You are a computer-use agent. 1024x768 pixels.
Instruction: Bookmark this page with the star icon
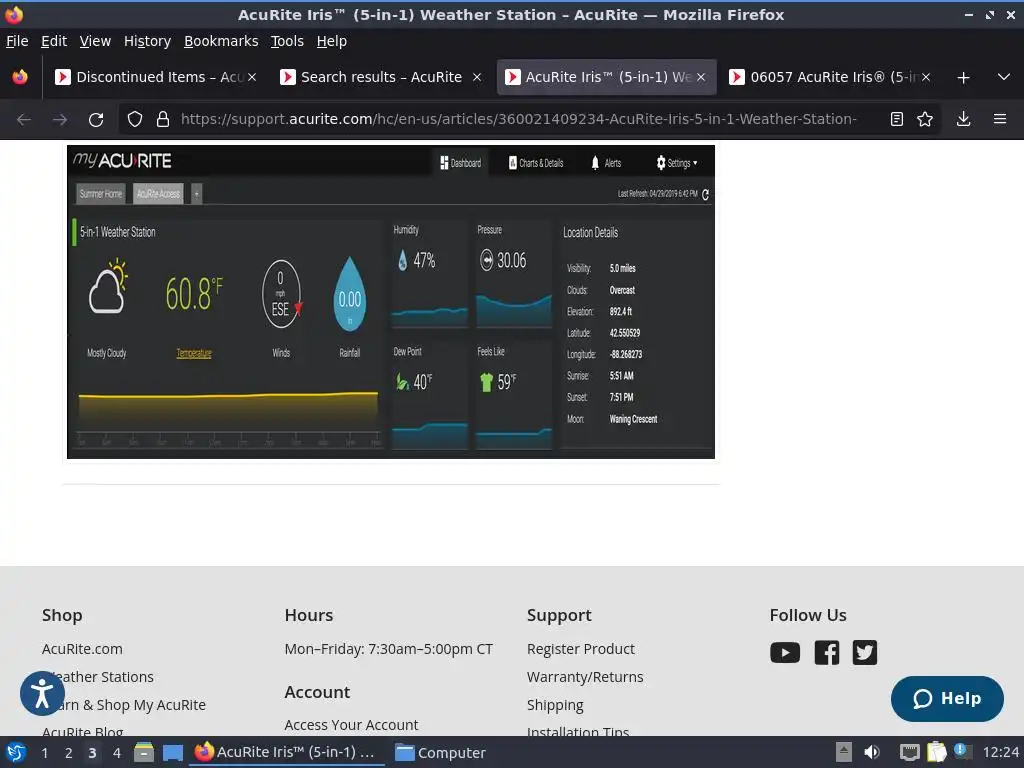(x=925, y=120)
